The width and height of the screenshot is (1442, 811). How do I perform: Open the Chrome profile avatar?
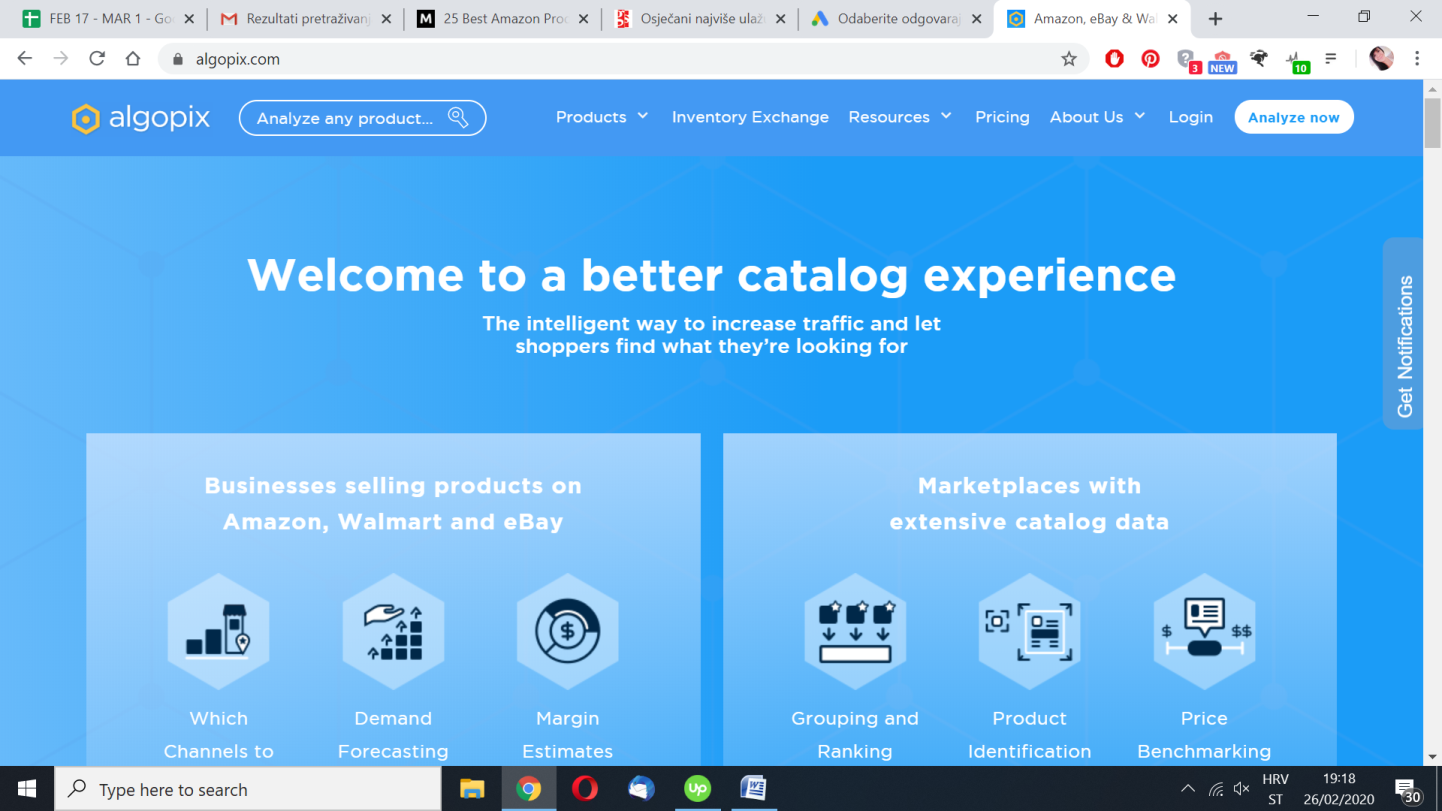[1381, 59]
